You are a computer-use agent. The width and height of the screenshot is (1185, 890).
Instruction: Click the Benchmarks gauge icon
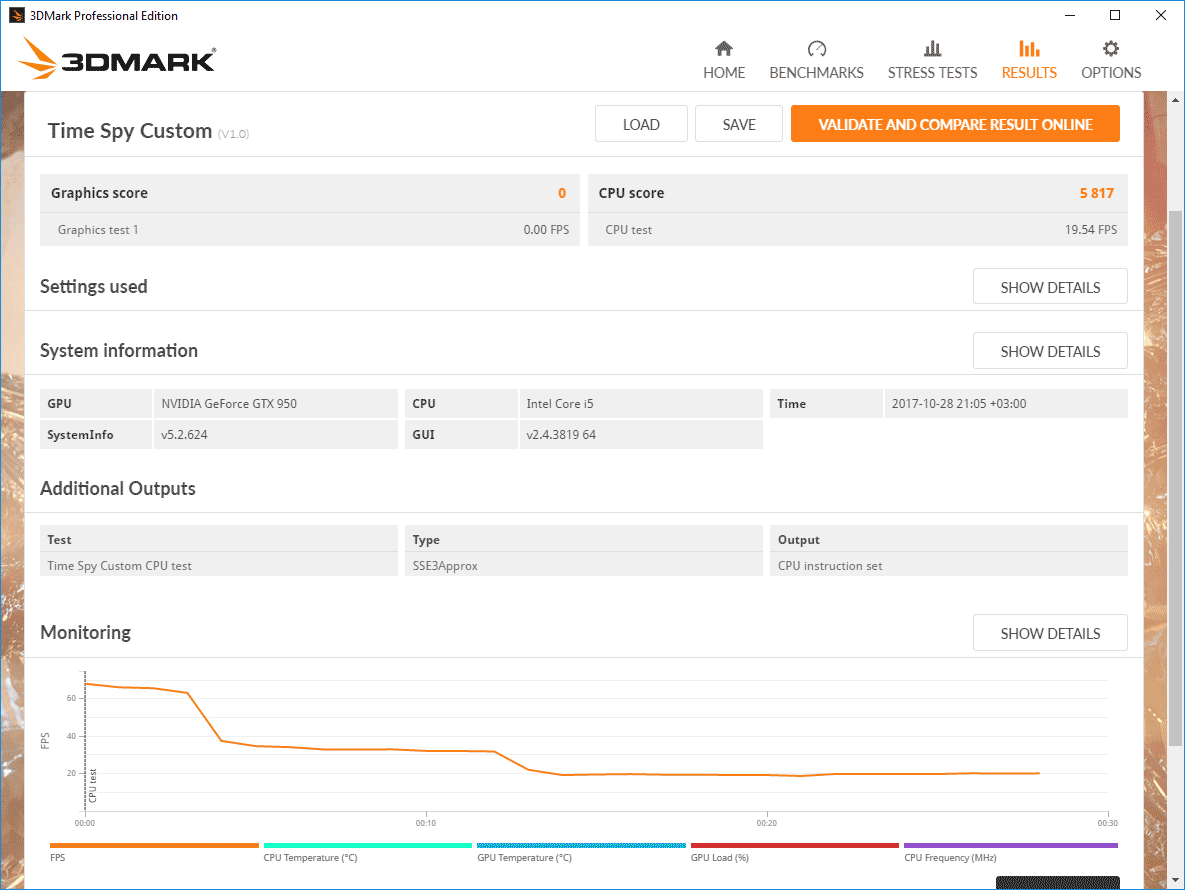pos(816,49)
